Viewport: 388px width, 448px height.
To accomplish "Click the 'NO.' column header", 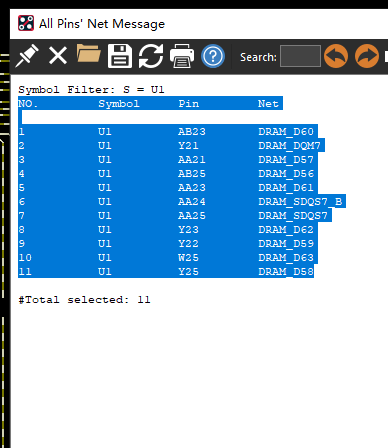I will [x=28, y=104].
